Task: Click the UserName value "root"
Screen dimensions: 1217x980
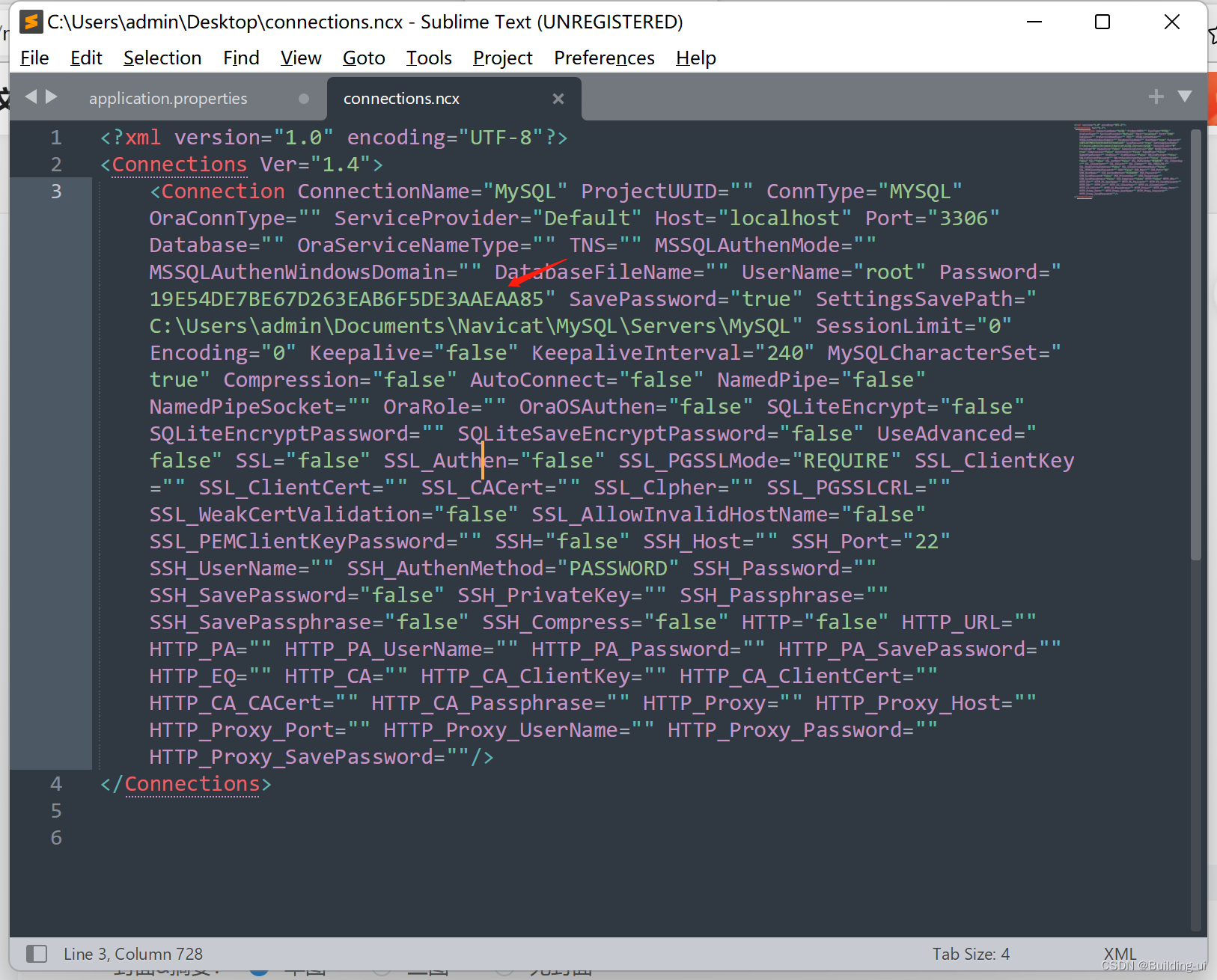Action: tap(890, 272)
